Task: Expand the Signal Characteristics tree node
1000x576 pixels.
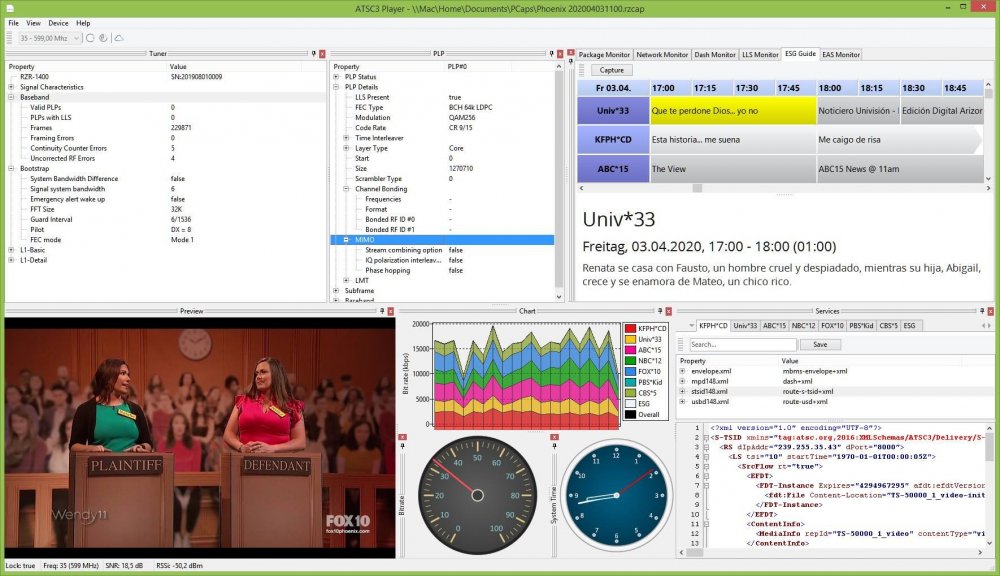Action: point(11,87)
